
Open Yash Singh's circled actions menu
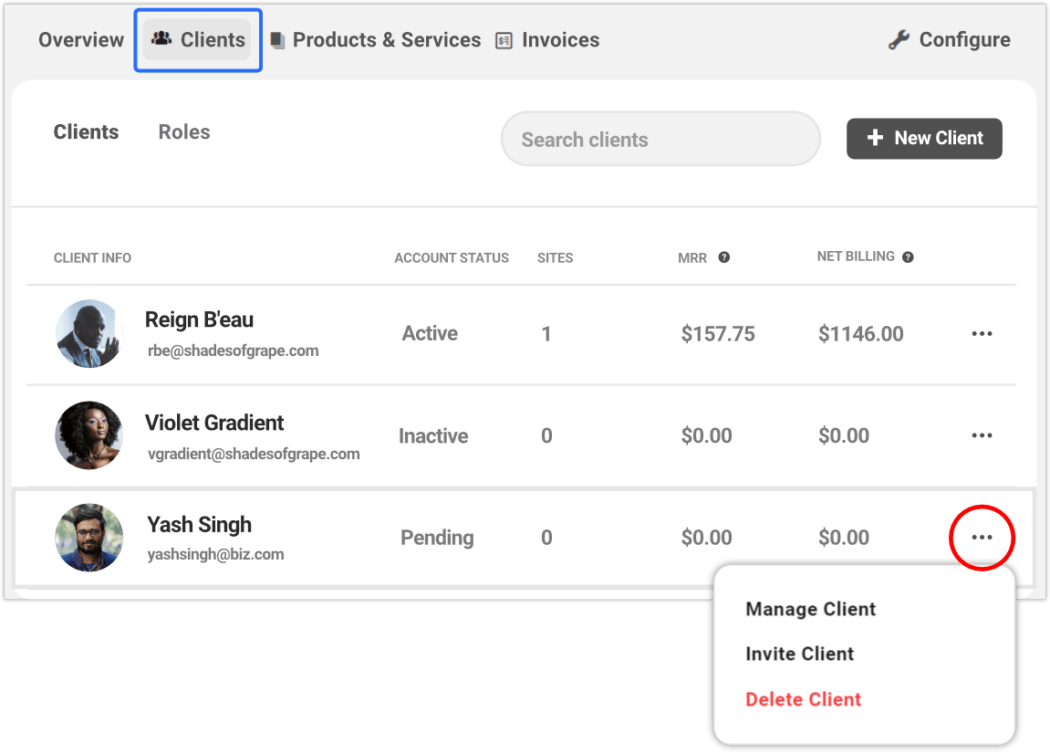point(982,537)
